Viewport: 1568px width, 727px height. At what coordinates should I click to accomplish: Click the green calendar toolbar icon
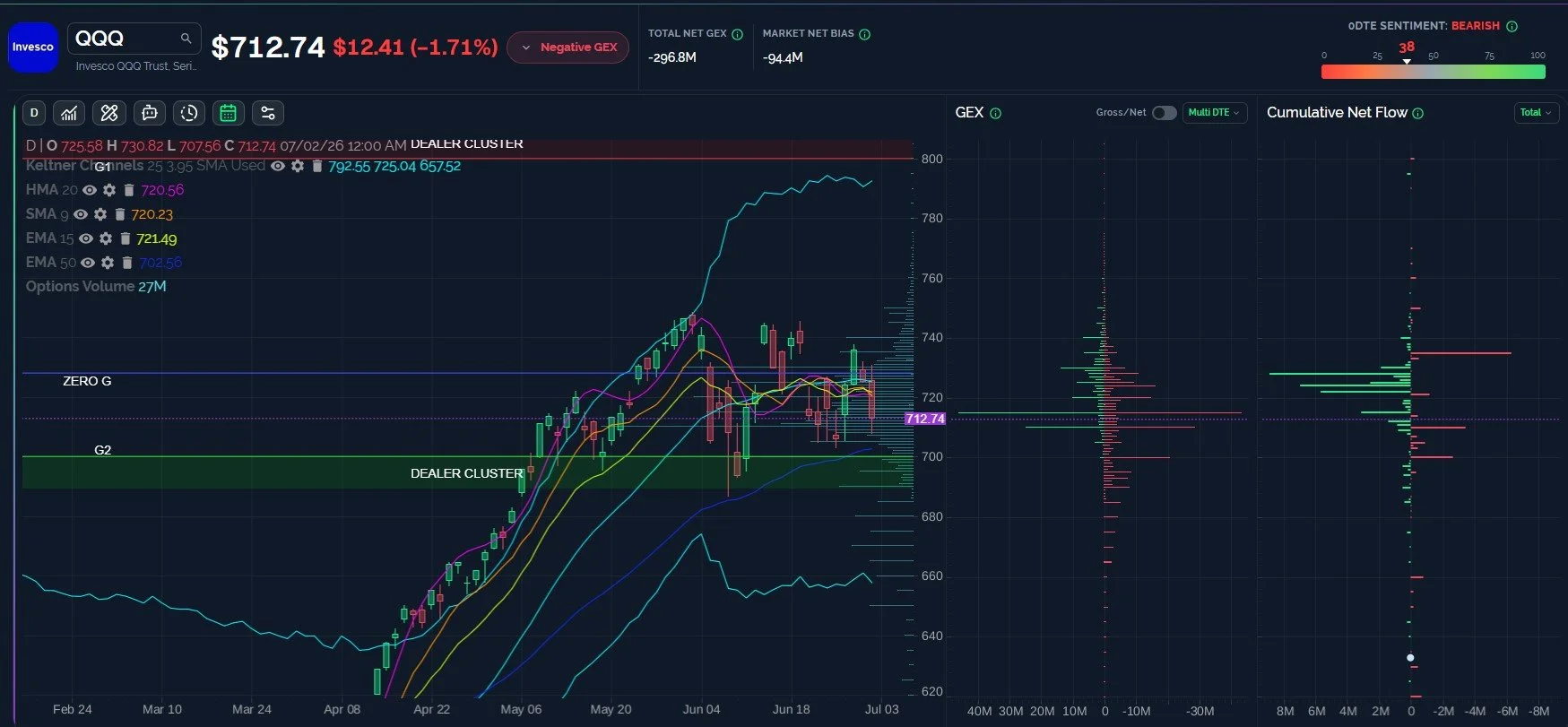point(228,113)
